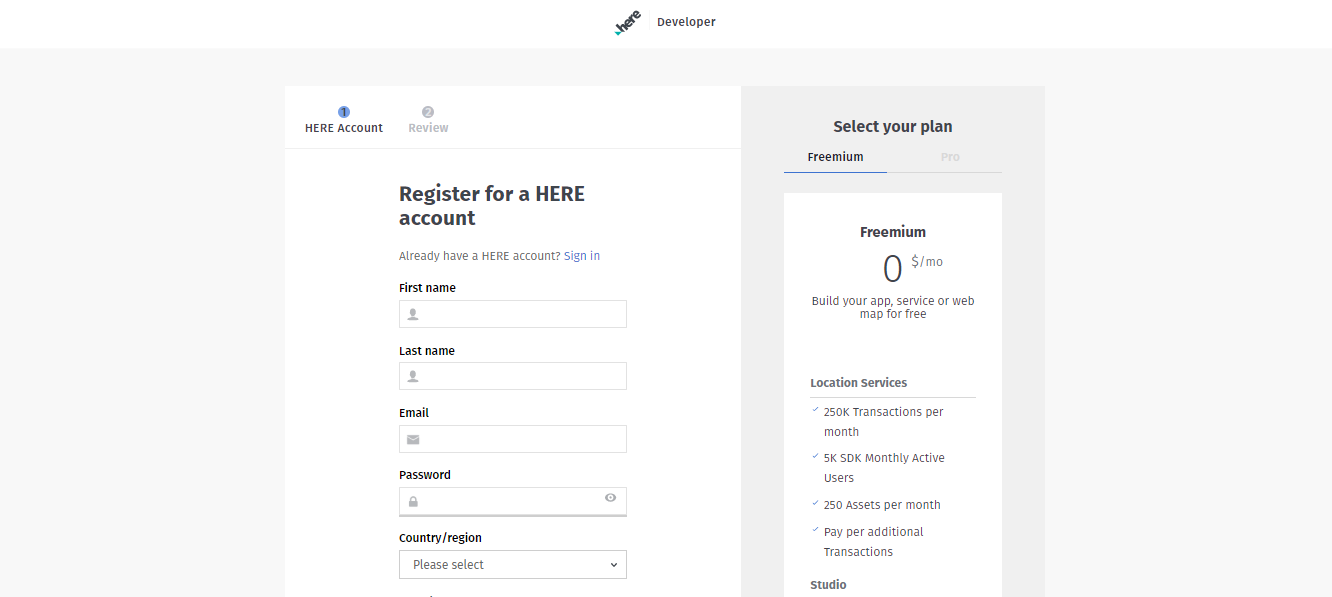Click person icon in First name field

coord(413,314)
